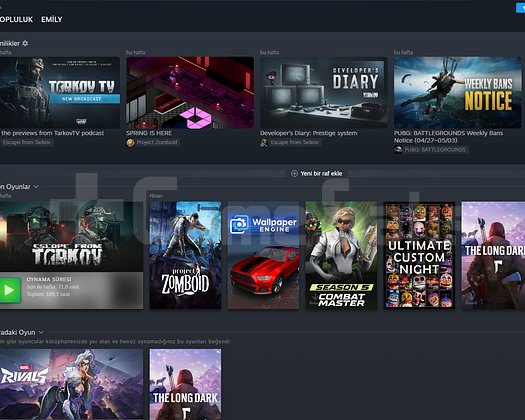Click the green play button for Escape from Tarkov
Image resolution: width=525 pixels, height=420 pixels.
[x=9, y=290]
